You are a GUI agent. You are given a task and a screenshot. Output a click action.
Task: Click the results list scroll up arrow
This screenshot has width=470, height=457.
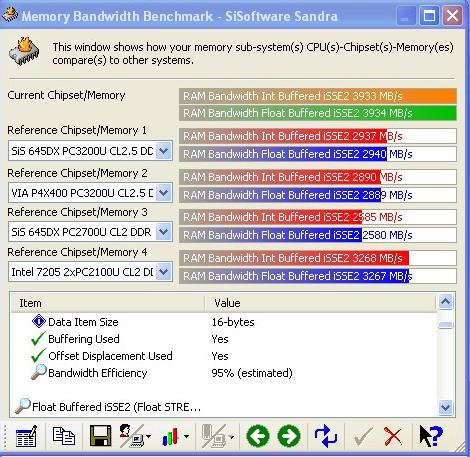click(x=446, y=302)
